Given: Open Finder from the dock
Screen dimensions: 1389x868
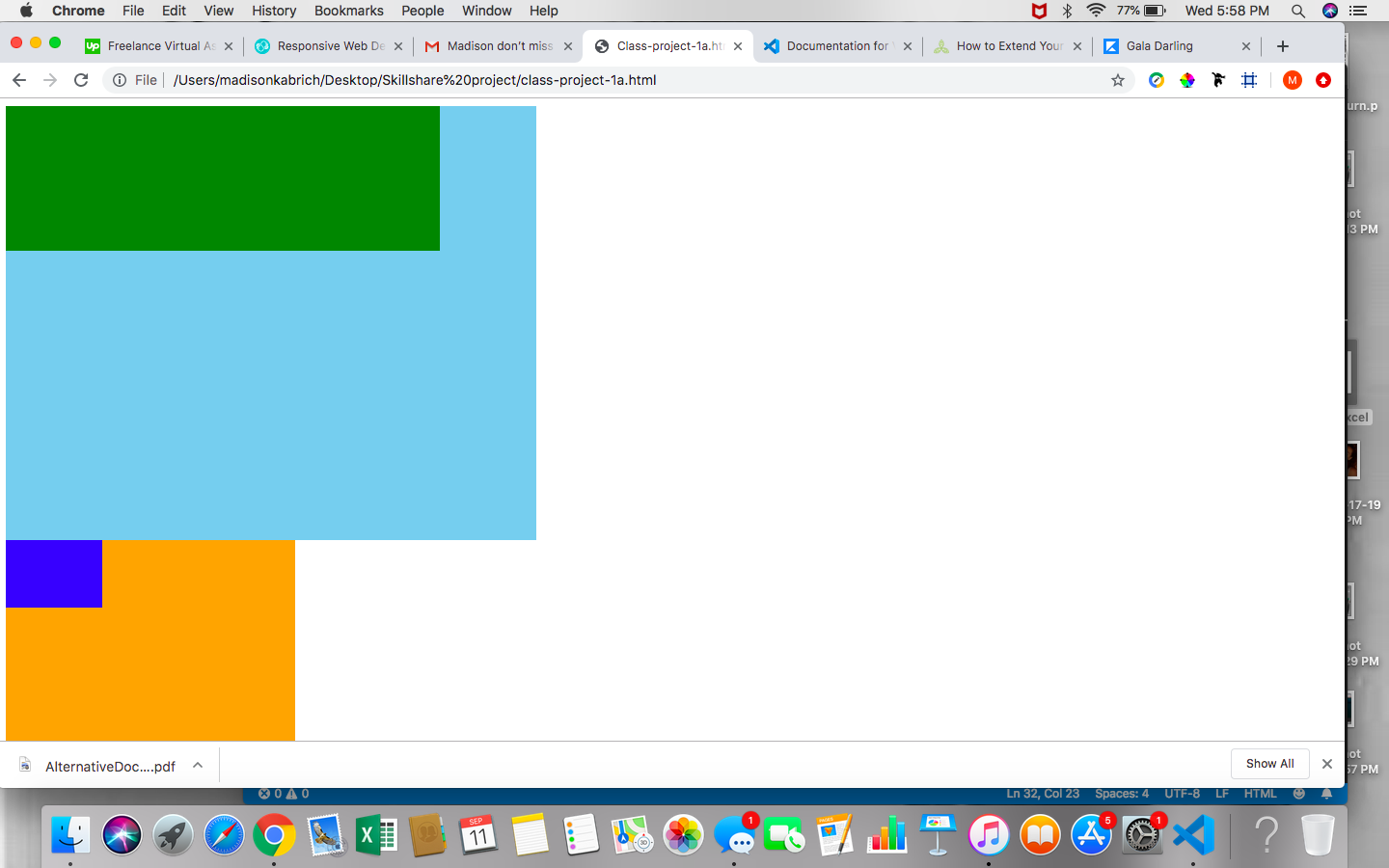Looking at the screenshot, I should pos(70,835).
